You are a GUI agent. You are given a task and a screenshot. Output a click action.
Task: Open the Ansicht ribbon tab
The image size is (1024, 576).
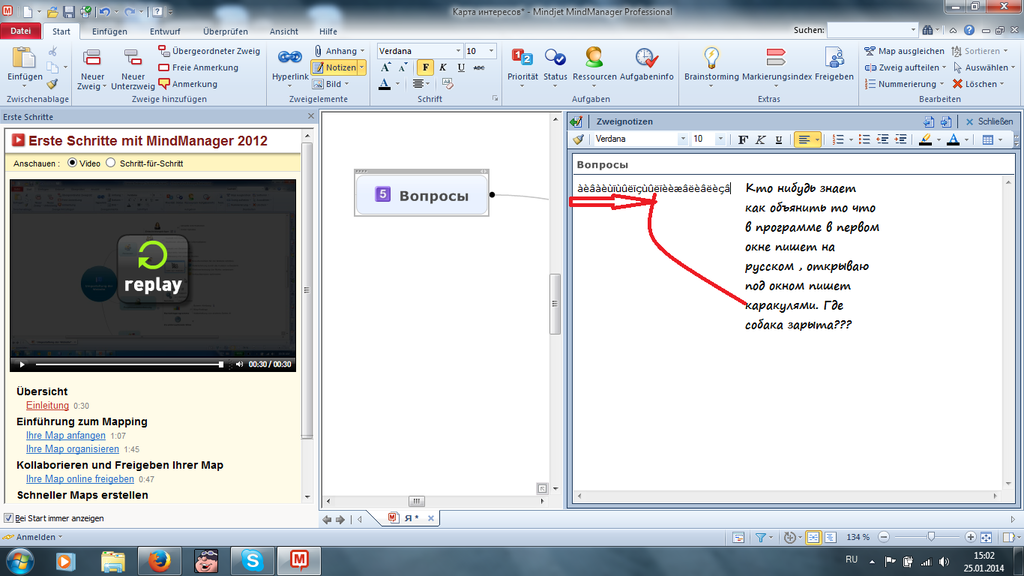coord(284,31)
